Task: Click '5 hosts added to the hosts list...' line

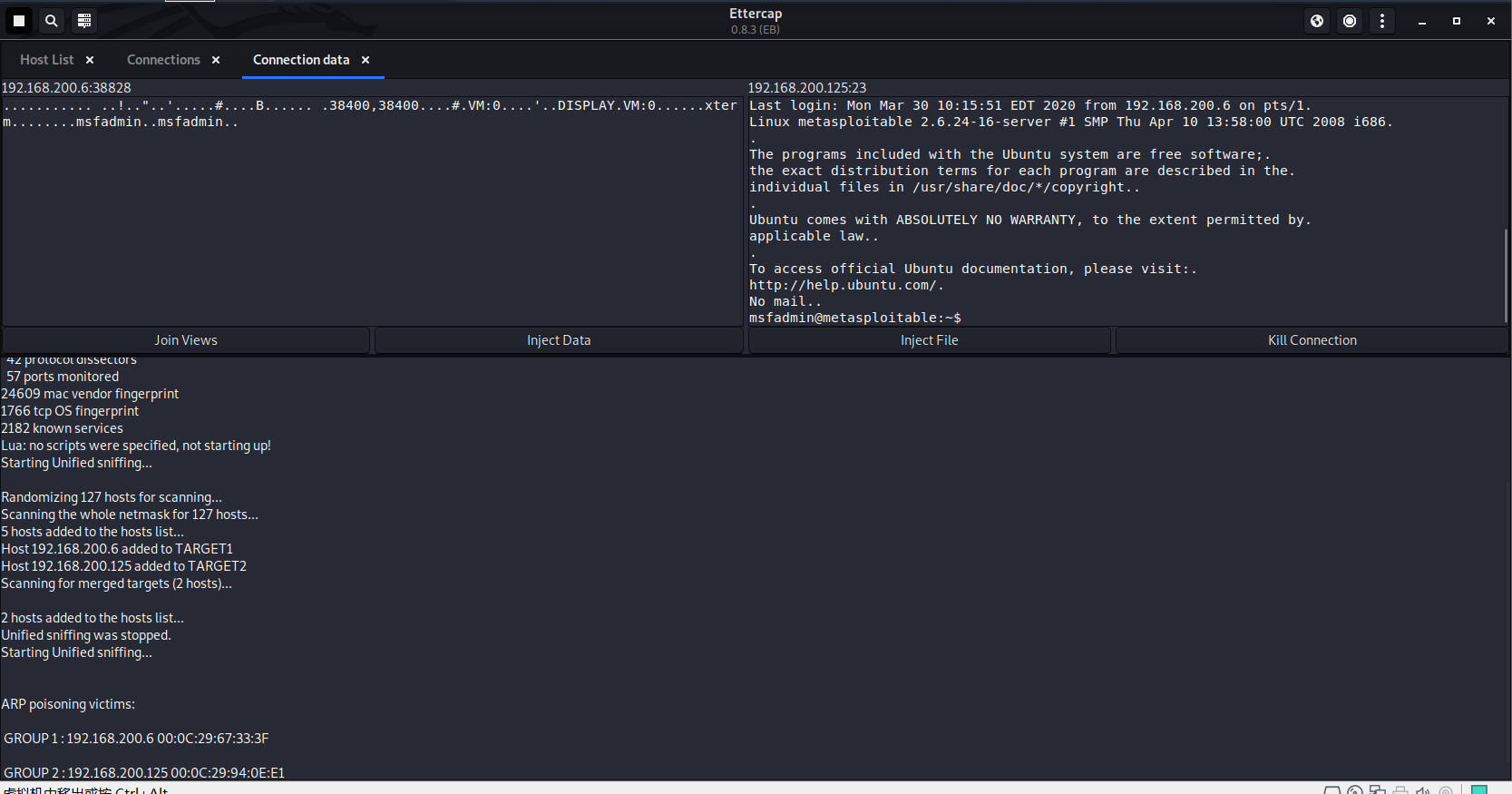Action: (93, 532)
